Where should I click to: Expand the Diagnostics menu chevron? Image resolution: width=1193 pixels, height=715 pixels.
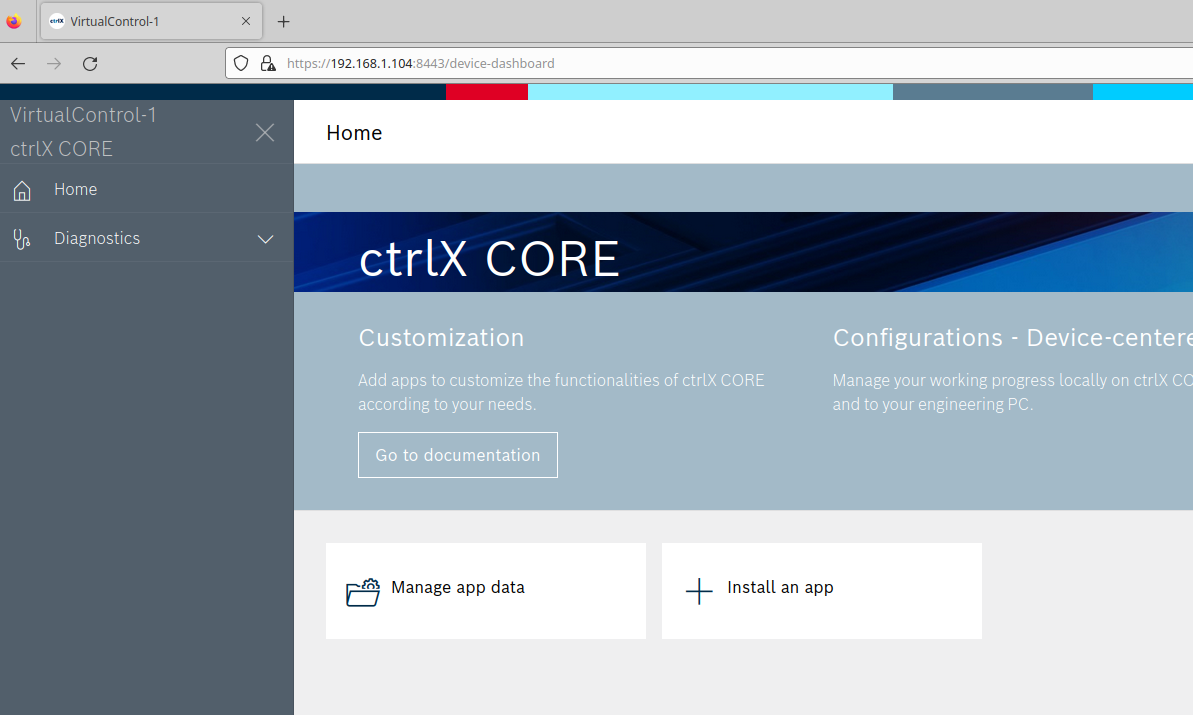265,239
